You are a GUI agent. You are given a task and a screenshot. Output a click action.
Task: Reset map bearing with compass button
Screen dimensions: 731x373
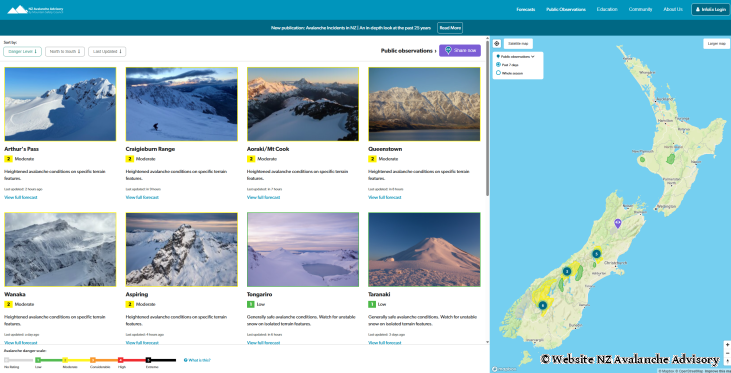click(727, 361)
